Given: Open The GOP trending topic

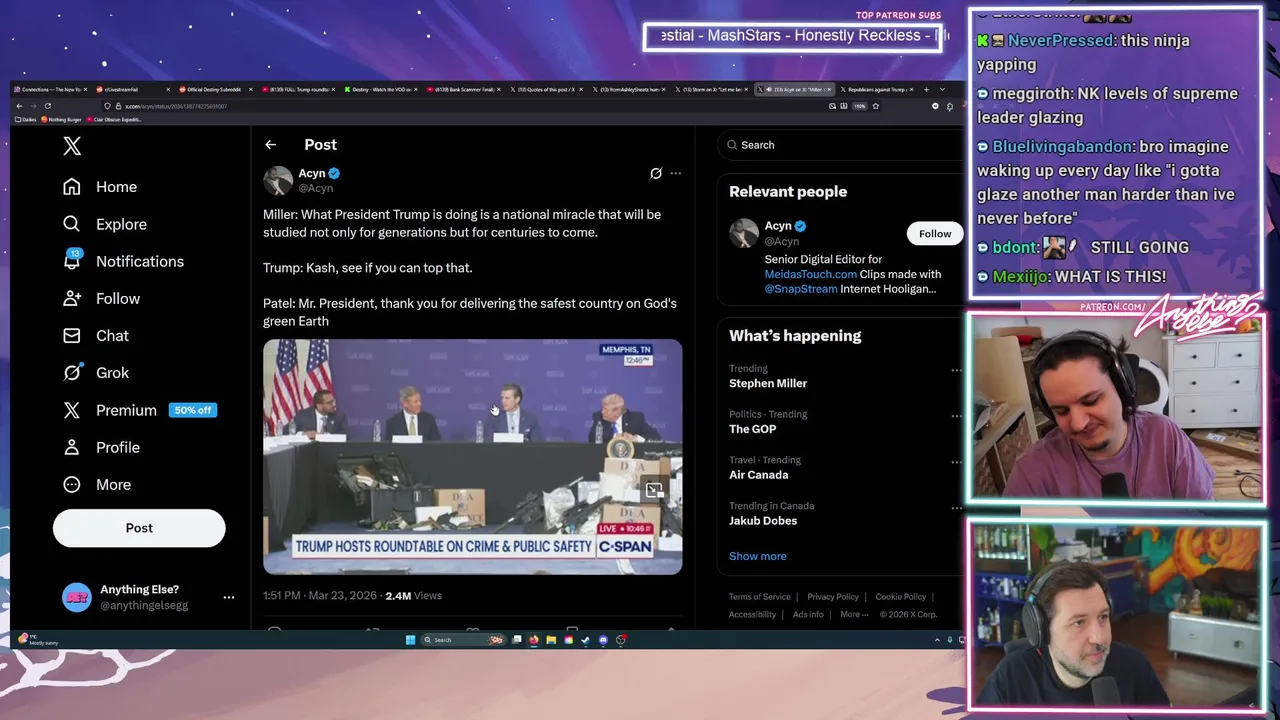Looking at the screenshot, I should tap(753, 429).
